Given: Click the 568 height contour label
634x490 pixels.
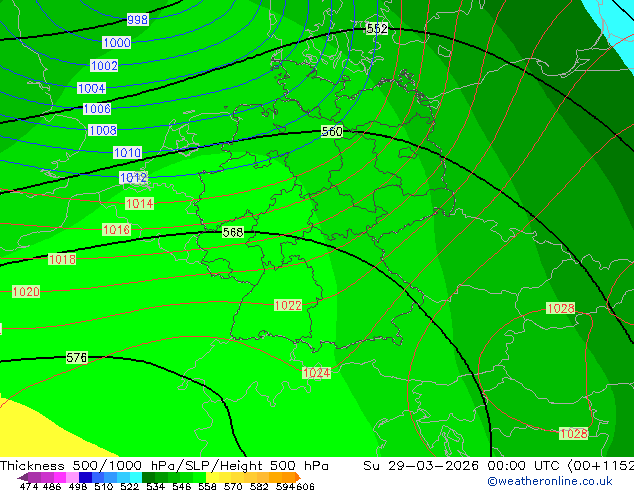Looking at the screenshot, I should tap(233, 232).
